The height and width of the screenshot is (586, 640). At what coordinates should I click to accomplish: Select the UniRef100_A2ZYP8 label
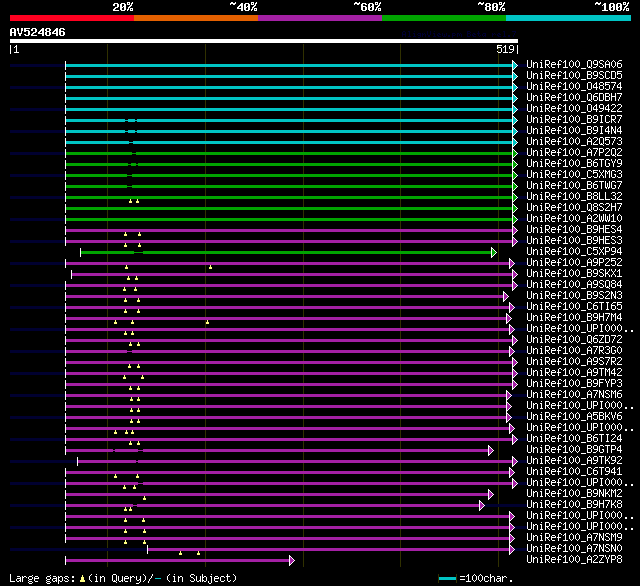(574, 560)
